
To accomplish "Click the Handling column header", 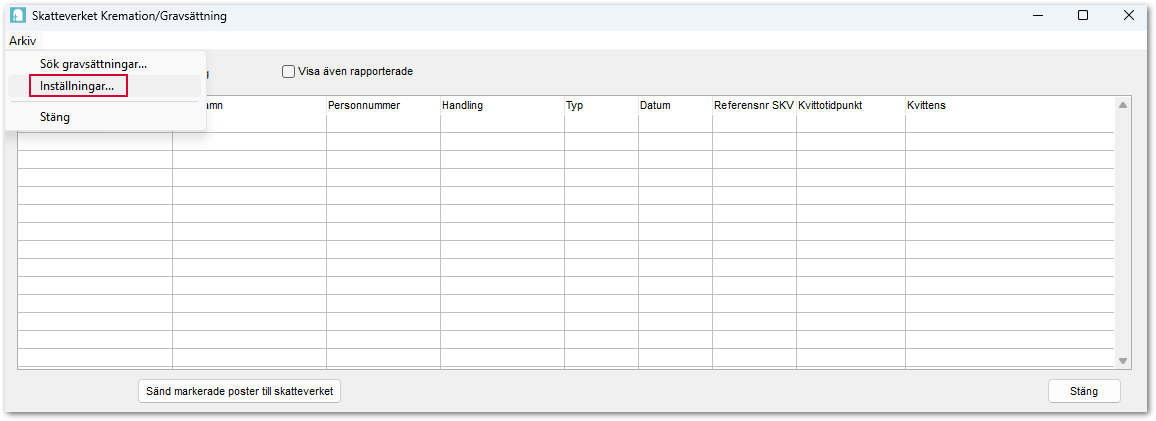I will click(502, 105).
